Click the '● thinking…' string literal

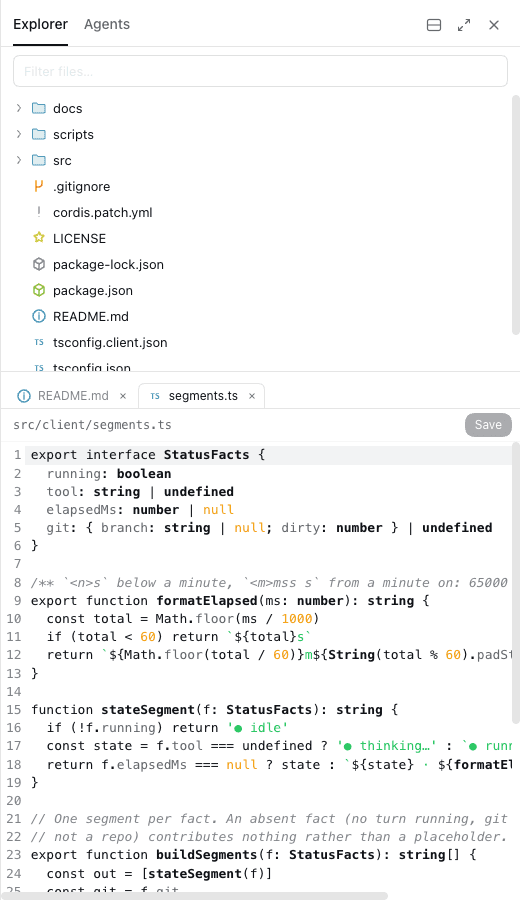tap(387, 746)
